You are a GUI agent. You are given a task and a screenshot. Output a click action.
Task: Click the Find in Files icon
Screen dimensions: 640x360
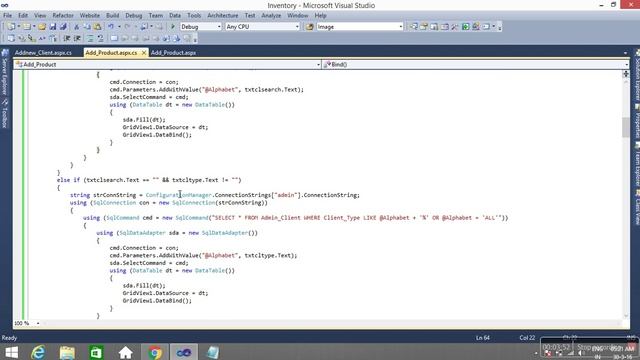[x=309, y=27]
